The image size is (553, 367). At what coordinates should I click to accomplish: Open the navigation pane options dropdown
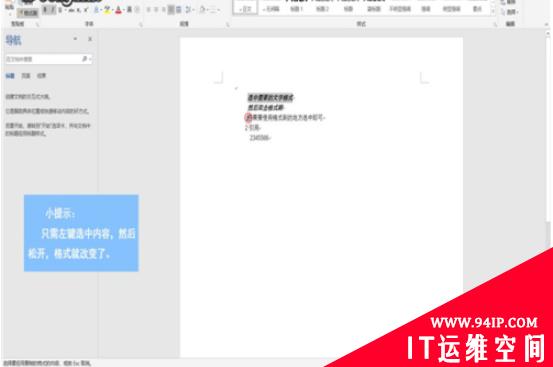click(x=75, y=39)
